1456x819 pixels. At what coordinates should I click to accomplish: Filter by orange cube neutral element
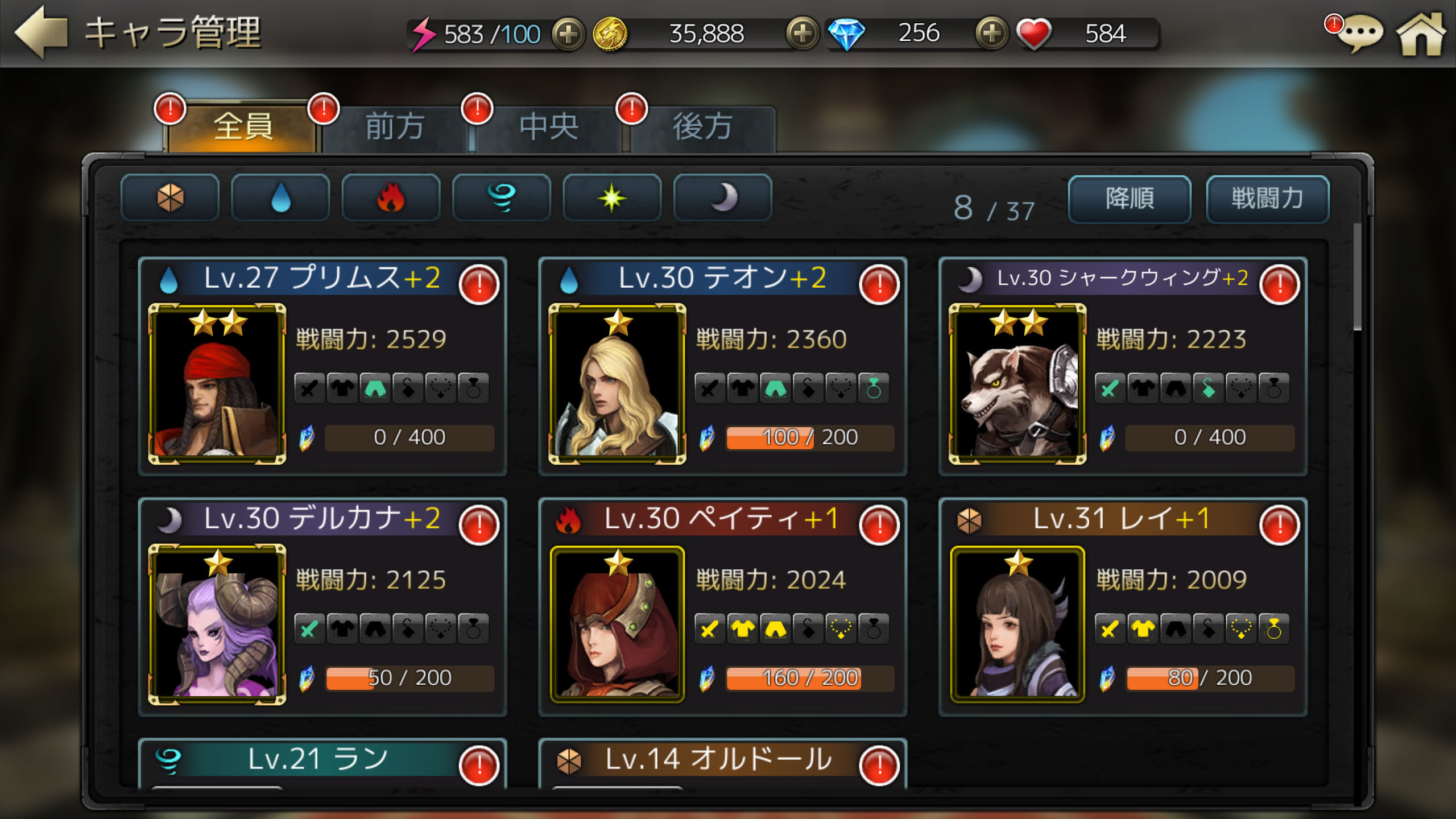coord(170,198)
